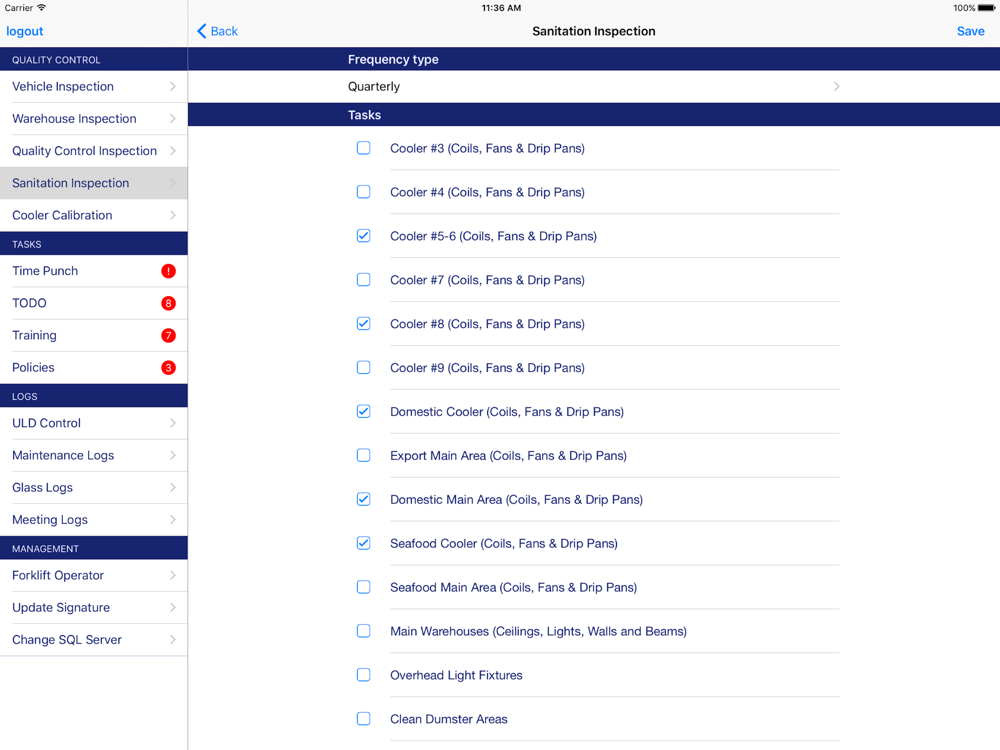1000x750 pixels.
Task: Tap Main Warehouses (Ceilings, Lights, Walls and Beams) label
Action: coord(538,631)
